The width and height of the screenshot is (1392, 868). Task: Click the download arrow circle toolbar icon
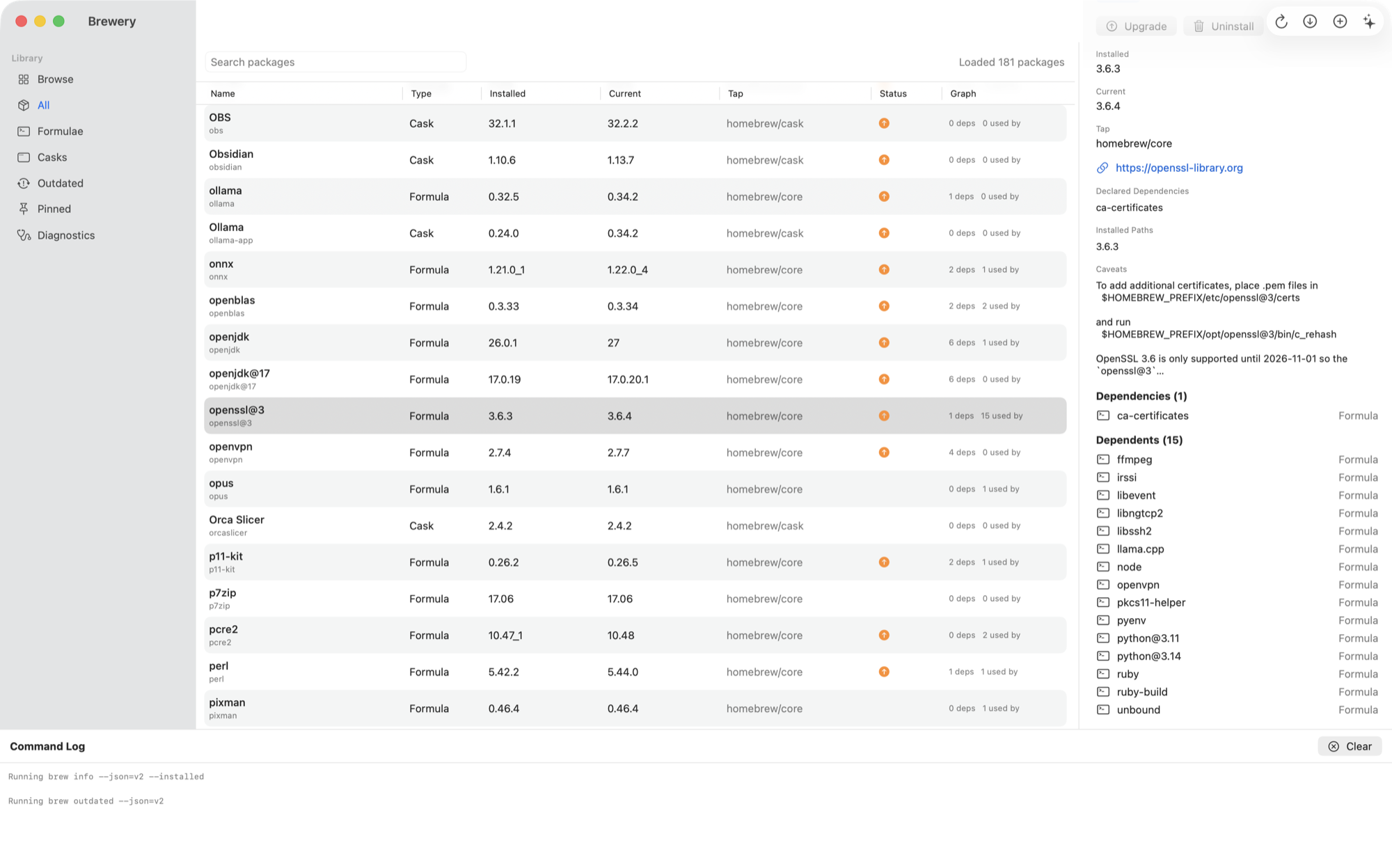coord(1310,22)
